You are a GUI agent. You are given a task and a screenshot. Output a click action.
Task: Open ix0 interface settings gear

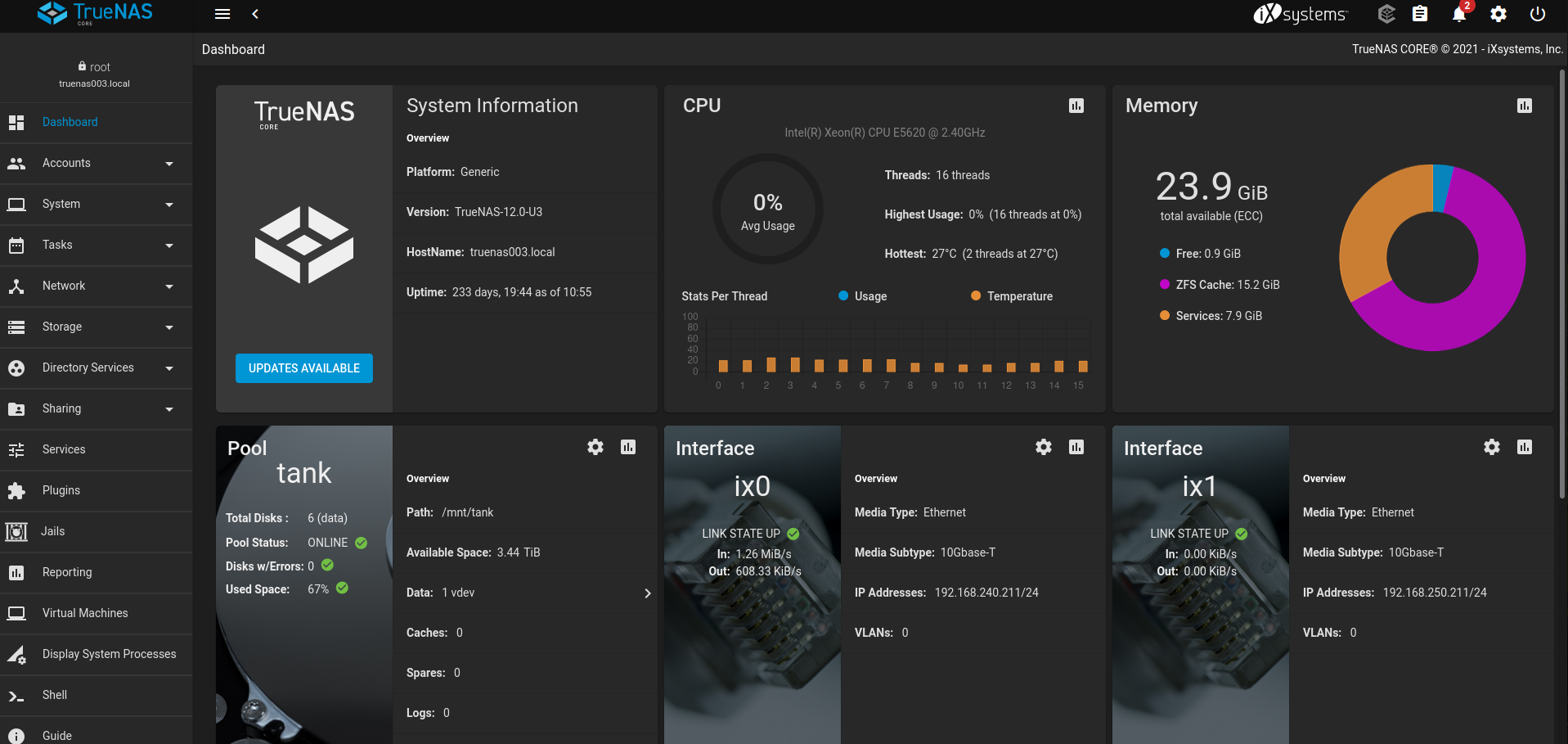pos(1044,447)
